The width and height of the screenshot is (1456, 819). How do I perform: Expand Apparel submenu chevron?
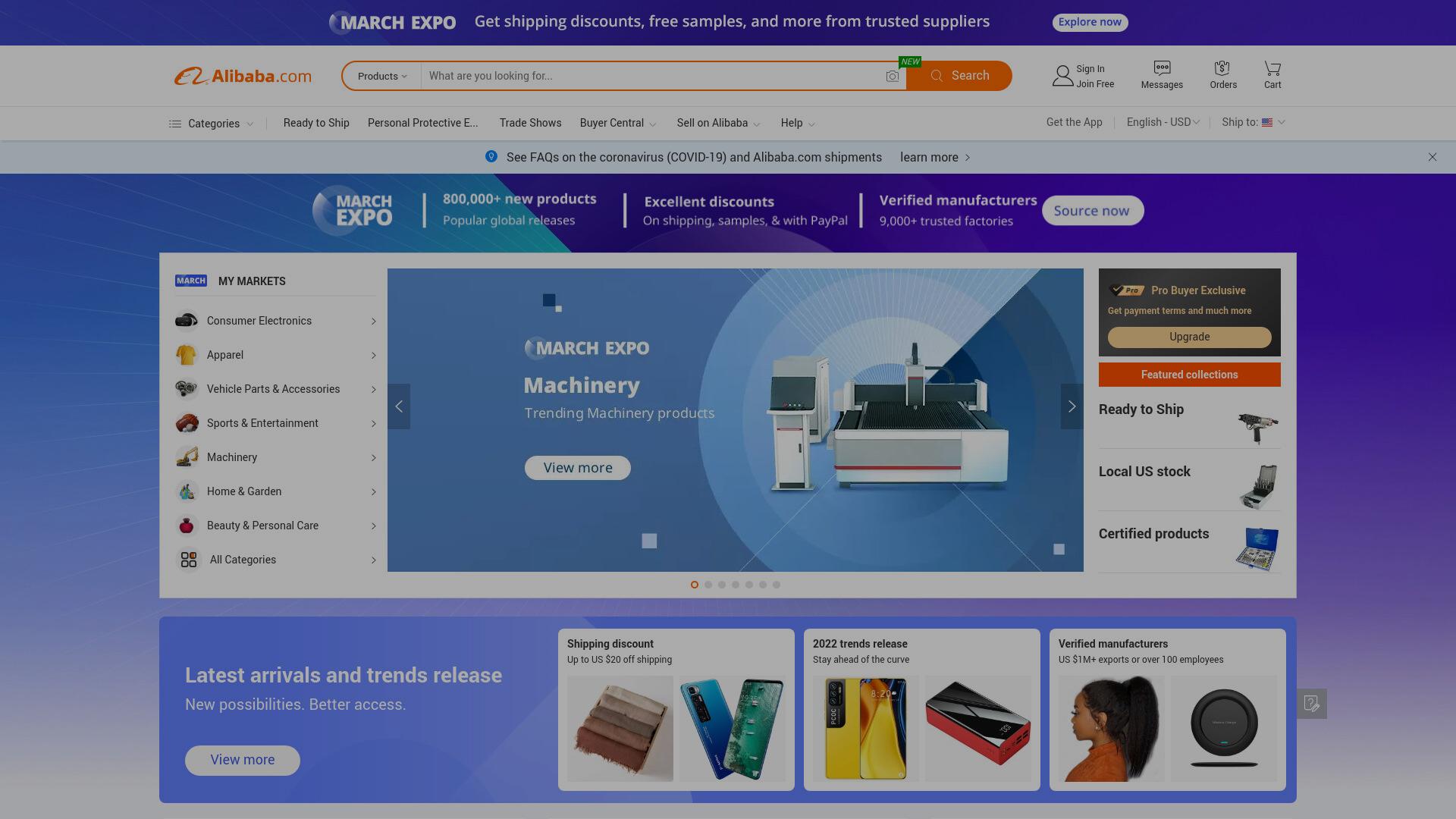pyautogui.click(x=374, y=356)
